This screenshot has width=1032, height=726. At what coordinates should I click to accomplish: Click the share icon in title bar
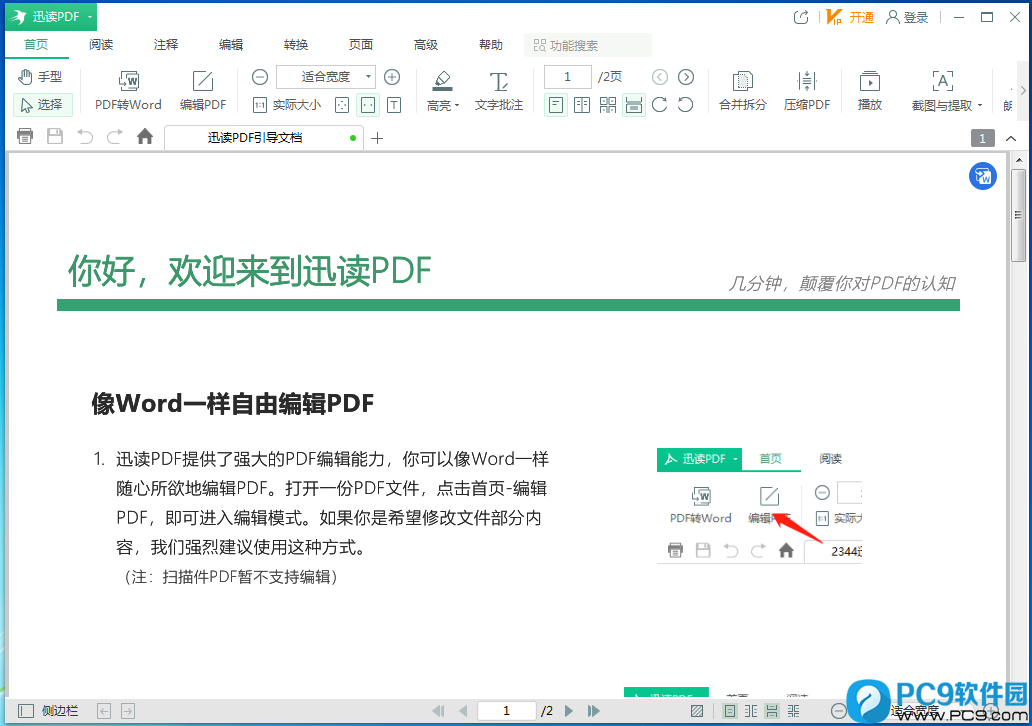click(801, 17)
